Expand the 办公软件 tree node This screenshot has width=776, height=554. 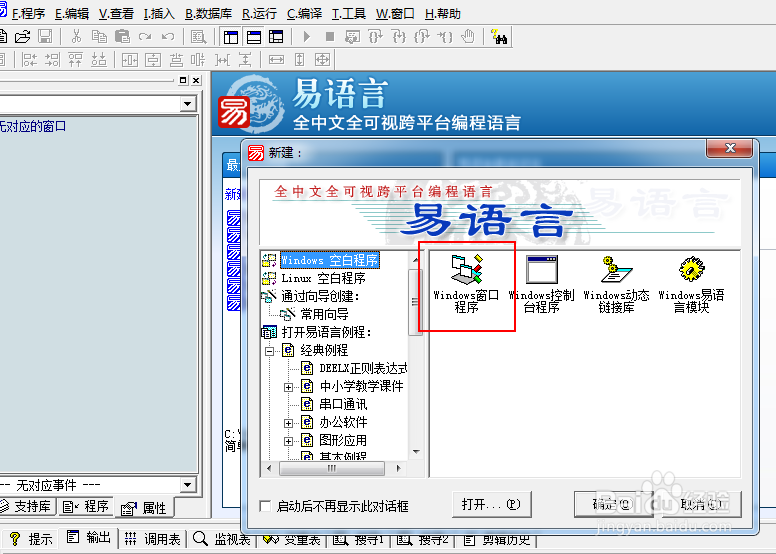[289, 423]
